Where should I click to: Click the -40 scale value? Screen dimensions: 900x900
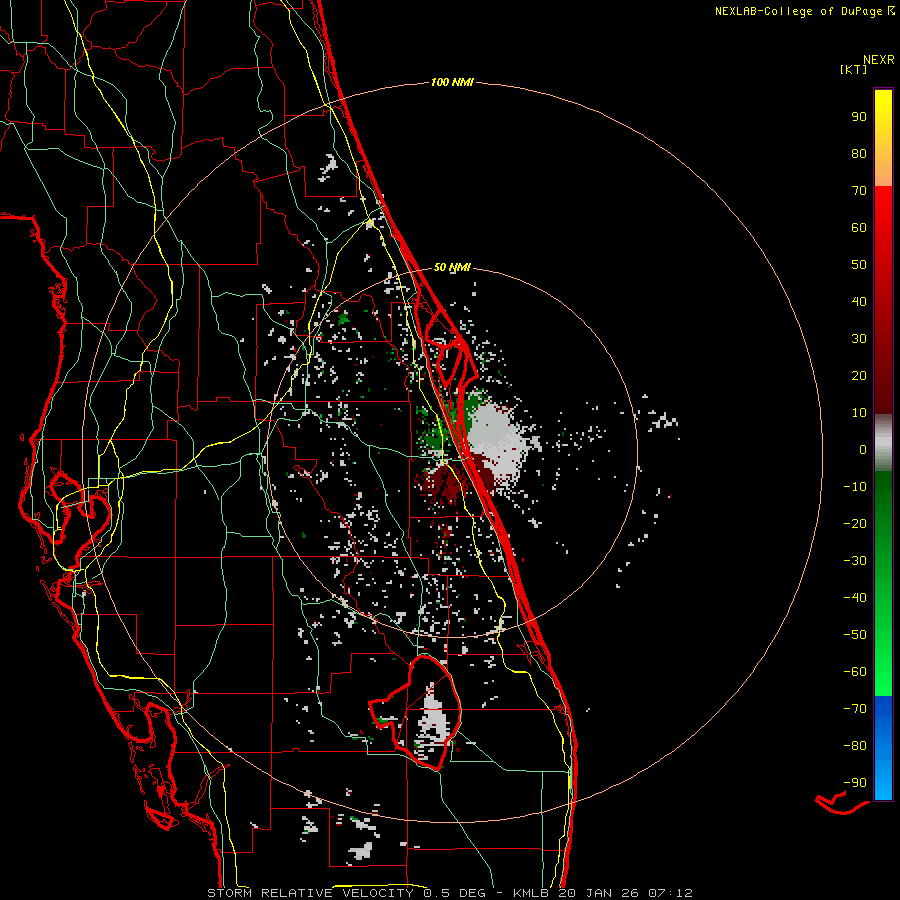pyautogui.click(x=855, y=598)
